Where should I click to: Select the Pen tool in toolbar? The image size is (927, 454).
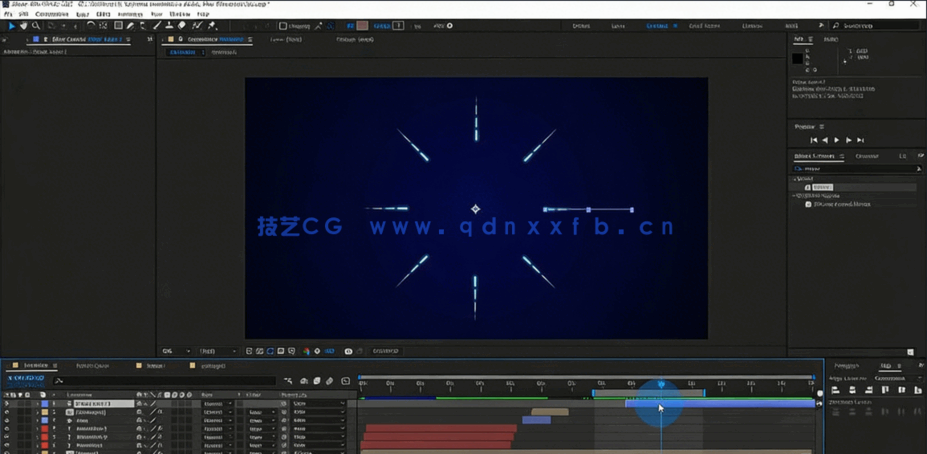pyautogui.click(x=131, y=26)
